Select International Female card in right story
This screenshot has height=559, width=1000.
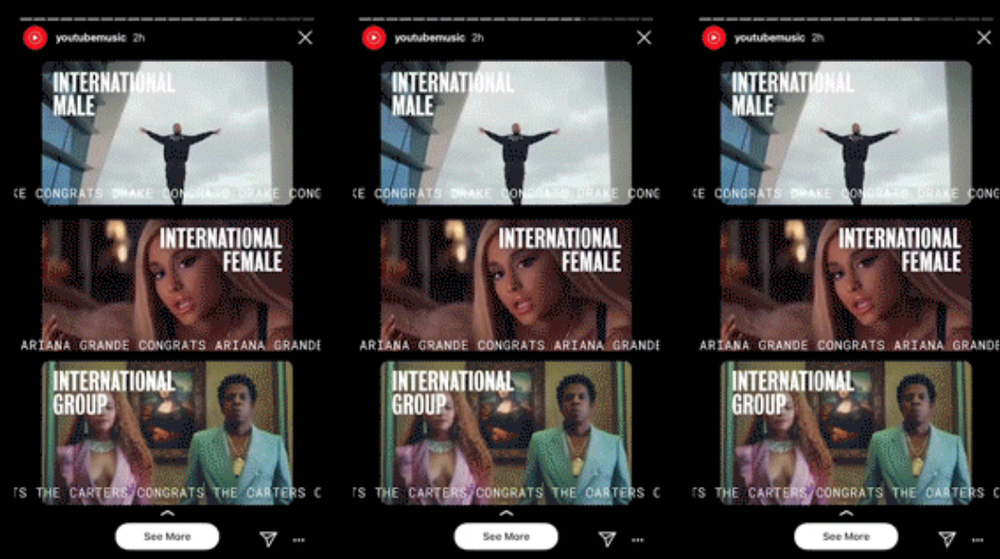point(846,284)
